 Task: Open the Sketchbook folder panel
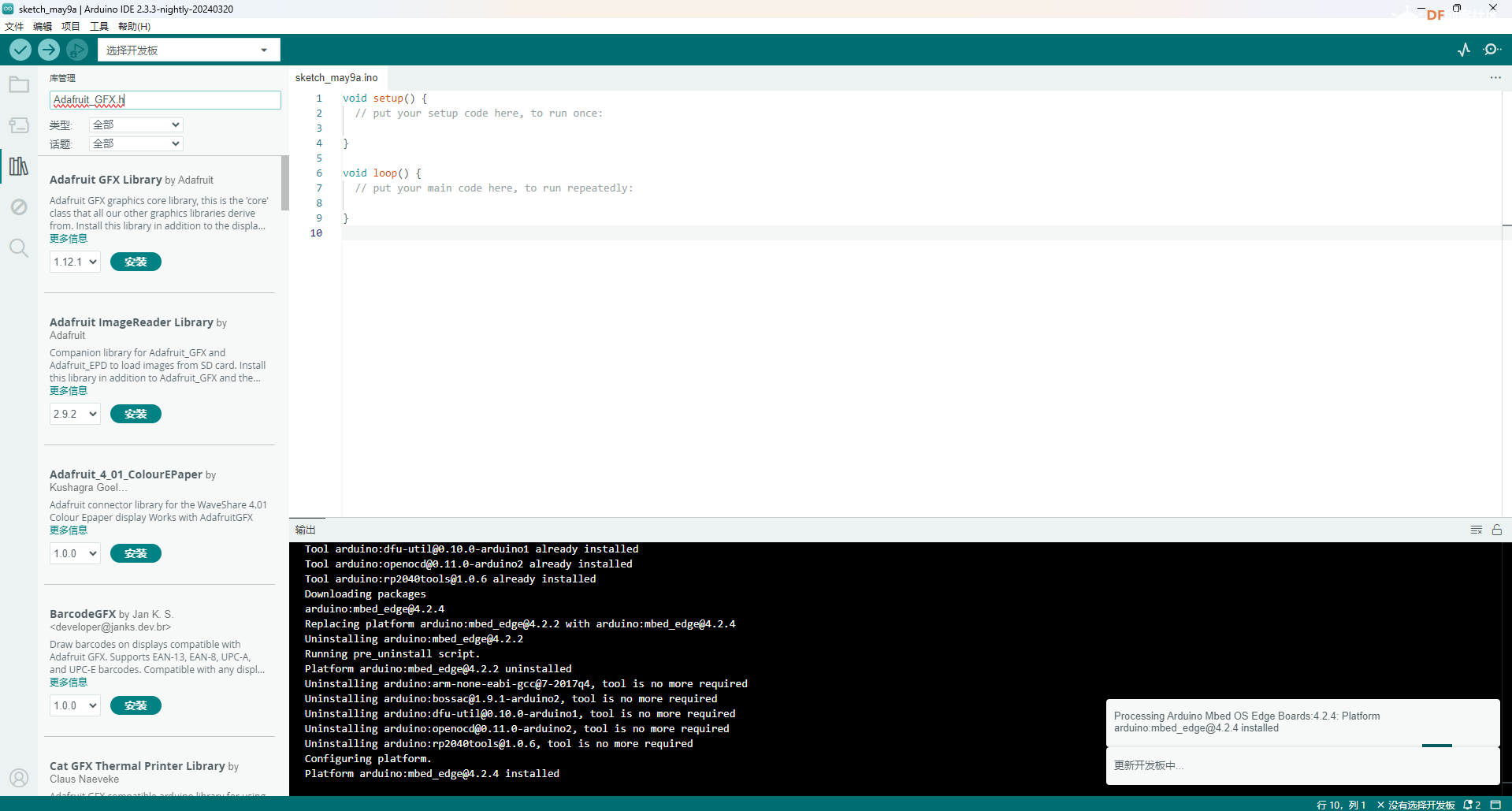coord(19,84)
